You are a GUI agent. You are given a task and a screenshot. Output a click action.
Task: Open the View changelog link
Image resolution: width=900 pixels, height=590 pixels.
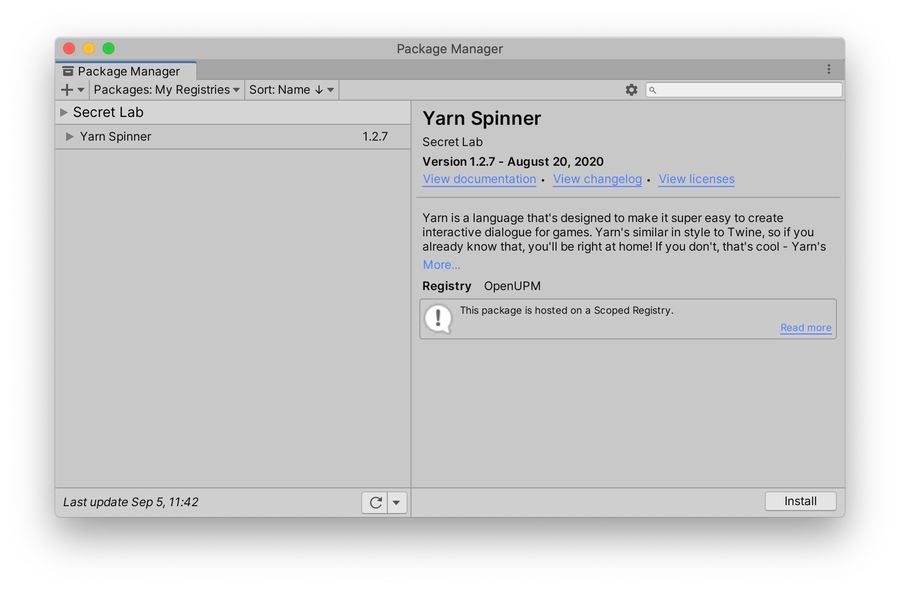[x=597, y=180]
